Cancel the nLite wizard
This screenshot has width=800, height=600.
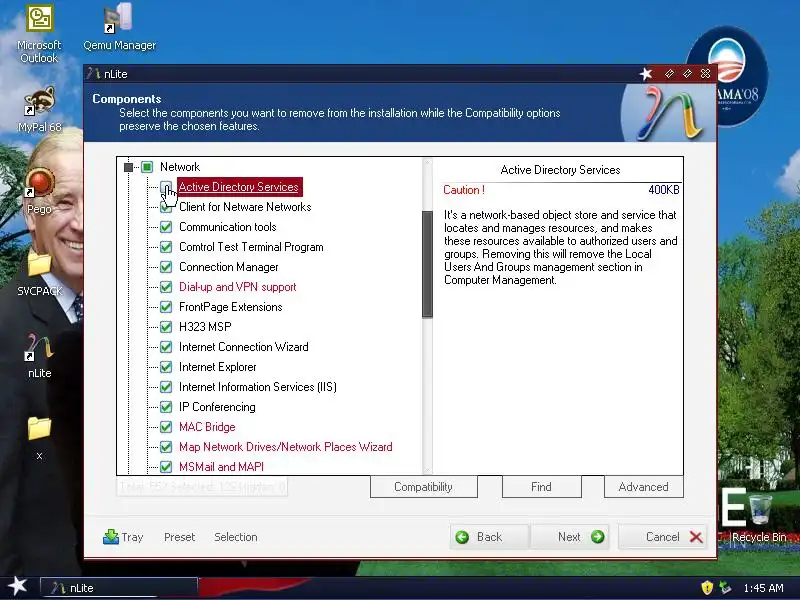(662, 537)
